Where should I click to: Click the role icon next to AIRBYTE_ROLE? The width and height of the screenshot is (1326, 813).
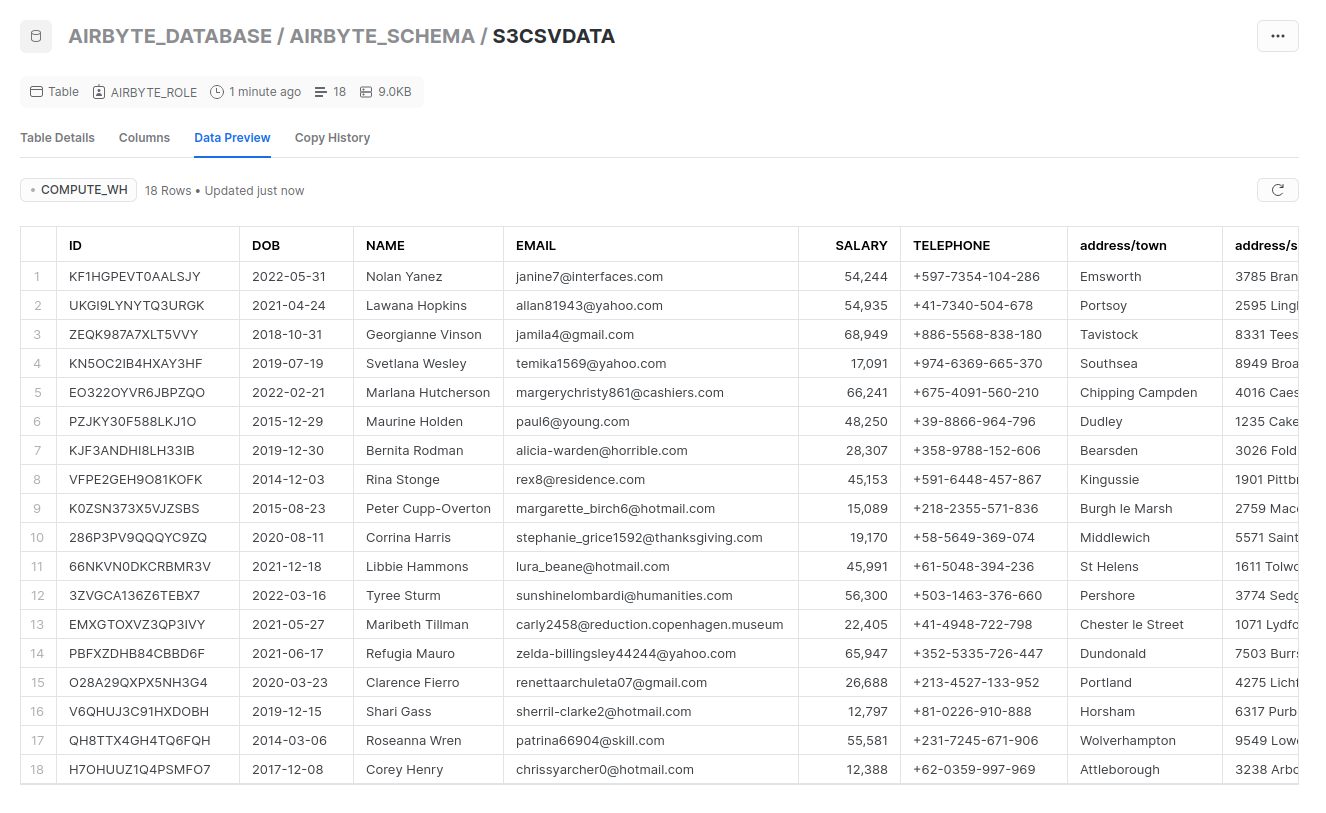pyautogui.click(x=97, y=91)
